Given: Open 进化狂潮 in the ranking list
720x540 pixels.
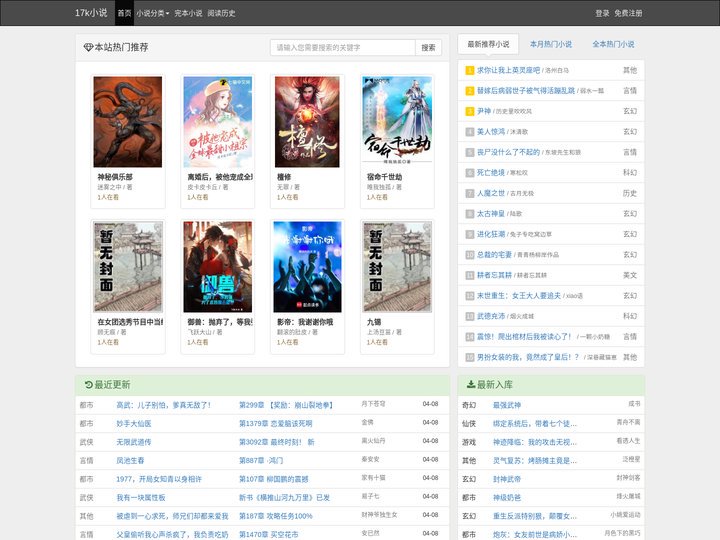Looking at the screenshot, I should pyautogui.click(x=491, y=234).
